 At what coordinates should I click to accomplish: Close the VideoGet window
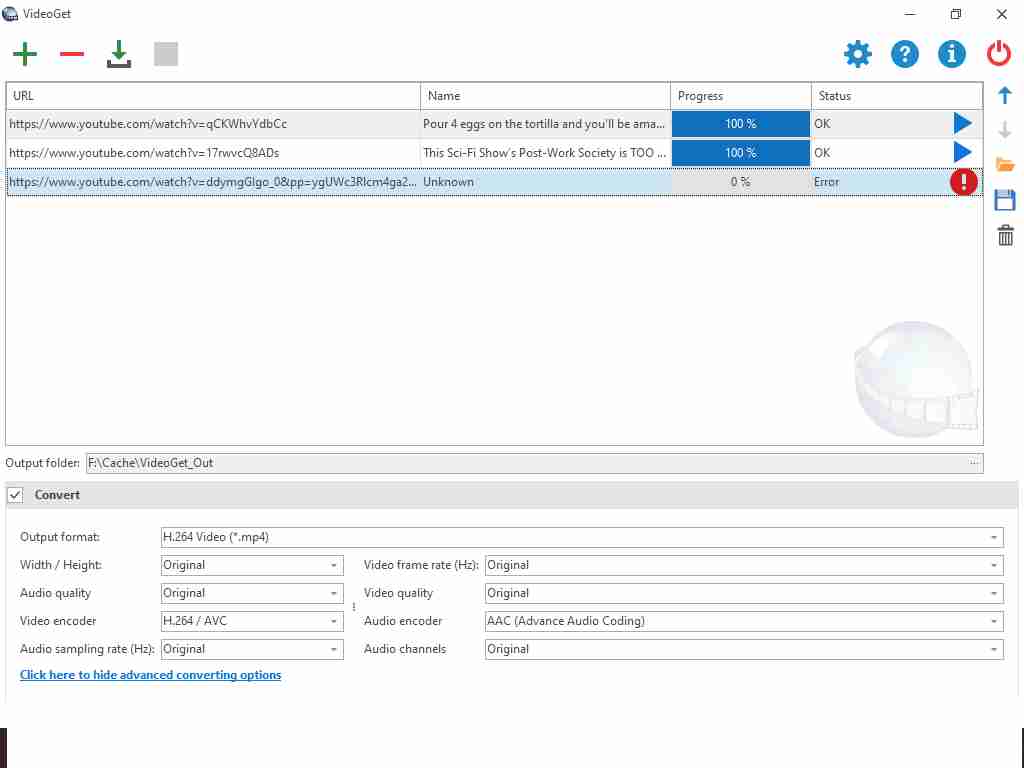click(x=1001, y=14)
